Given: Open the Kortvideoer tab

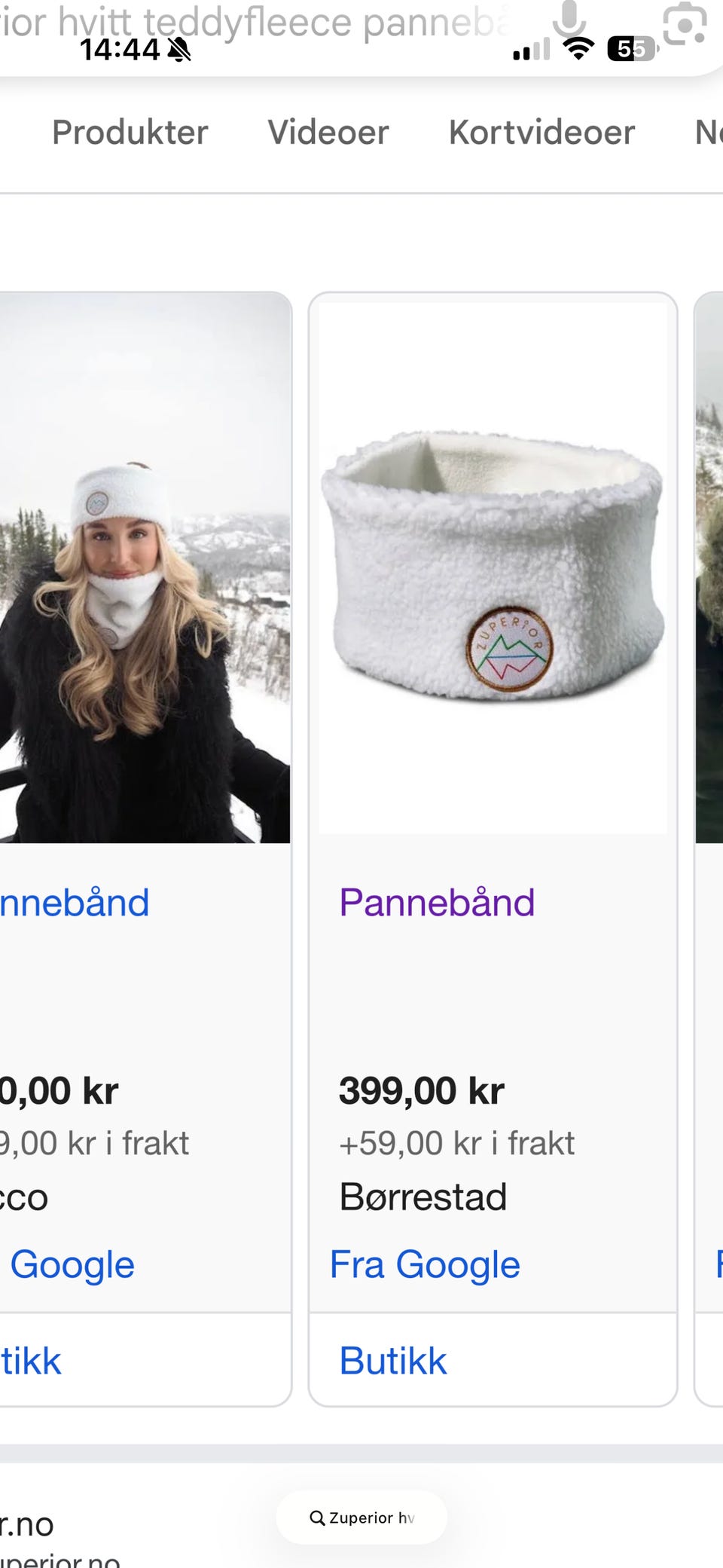Looking at the screenshot, I should pyautogui.click(x=541, y=133).
